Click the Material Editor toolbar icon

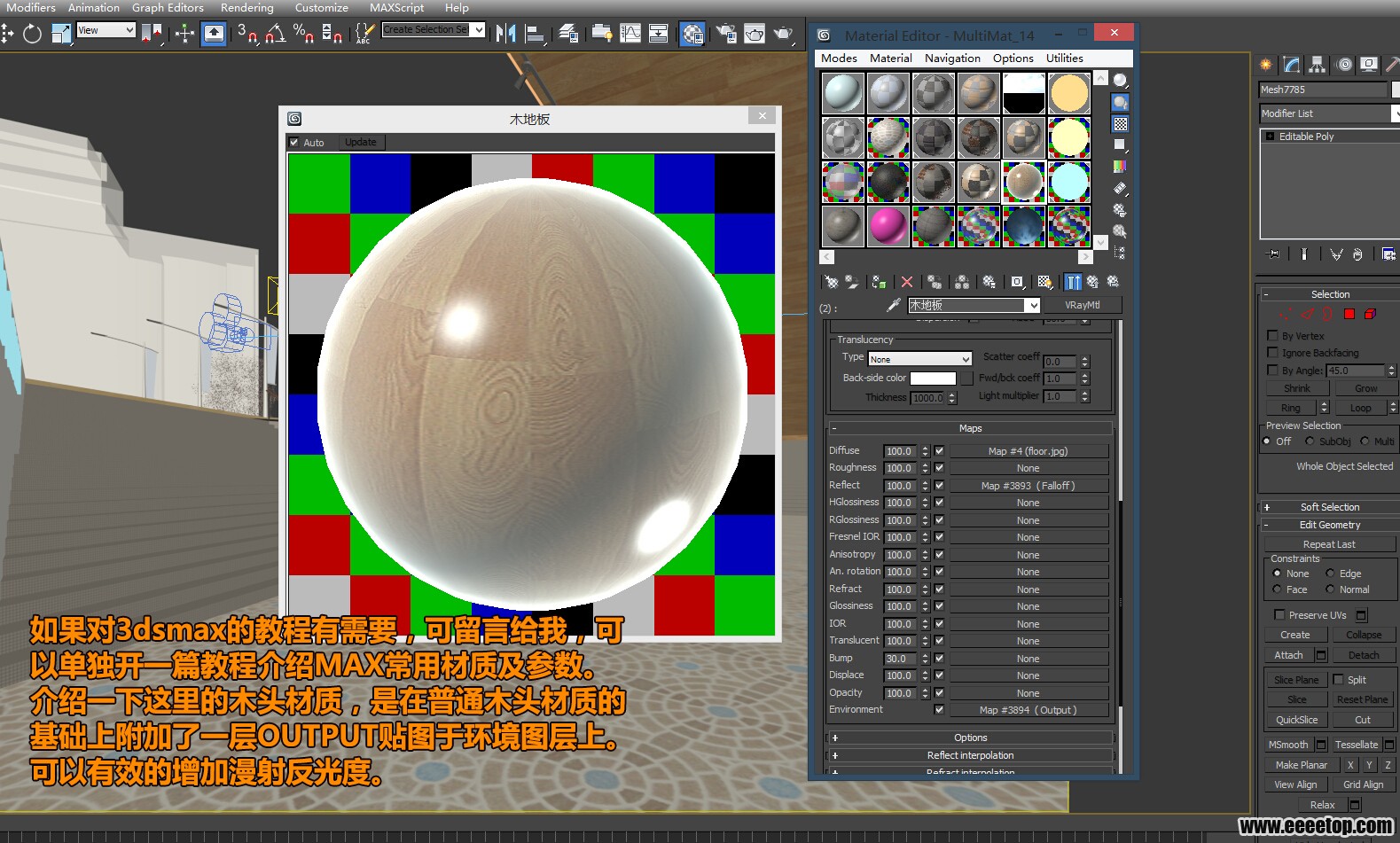click(692, 34)
